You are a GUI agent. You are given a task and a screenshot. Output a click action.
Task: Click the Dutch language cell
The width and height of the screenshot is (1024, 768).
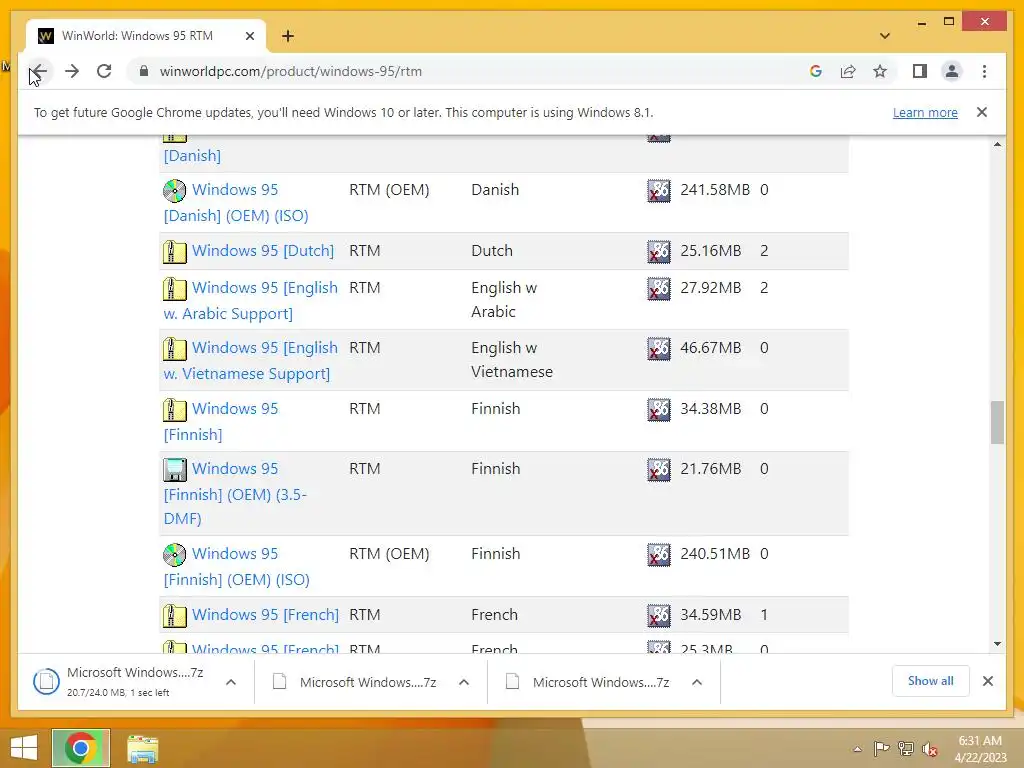[492, 251]
